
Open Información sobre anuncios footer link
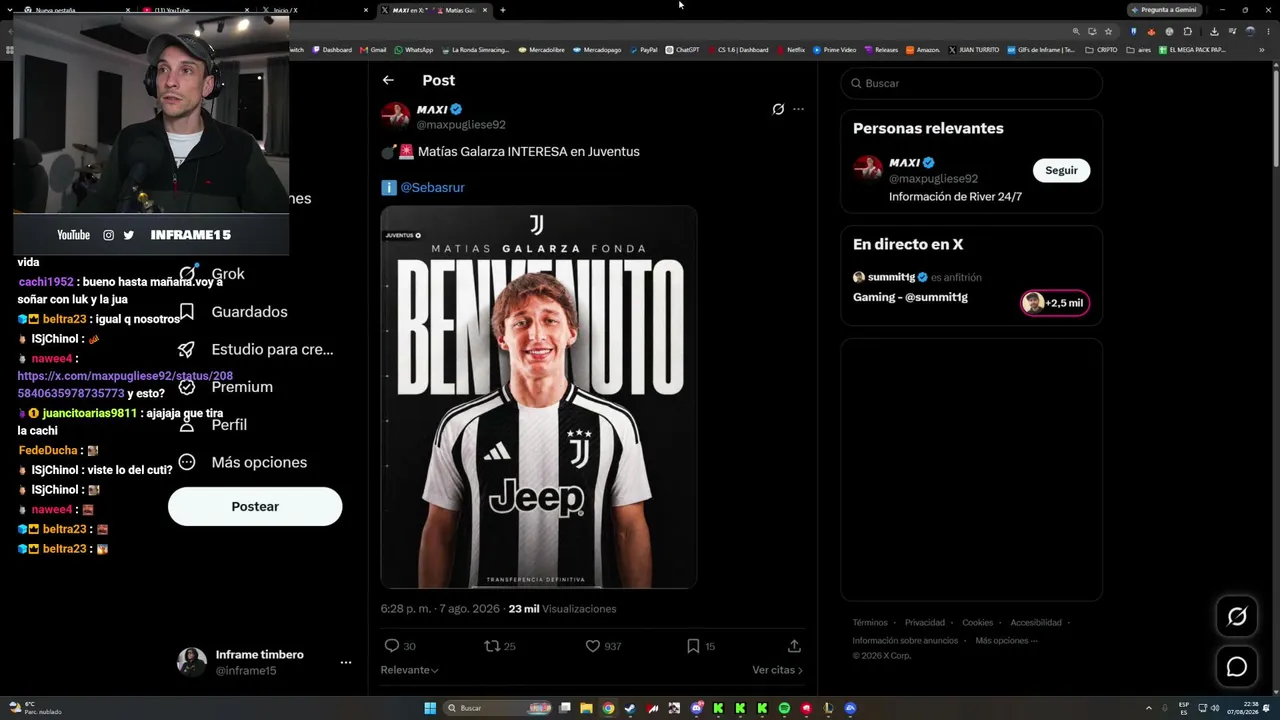click(x=905, y=640)
